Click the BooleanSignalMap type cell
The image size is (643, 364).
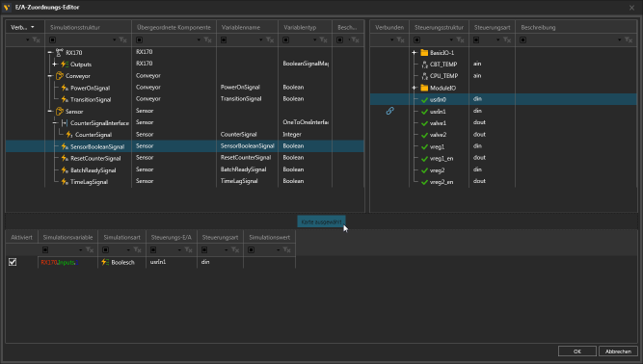pos(305,64)
